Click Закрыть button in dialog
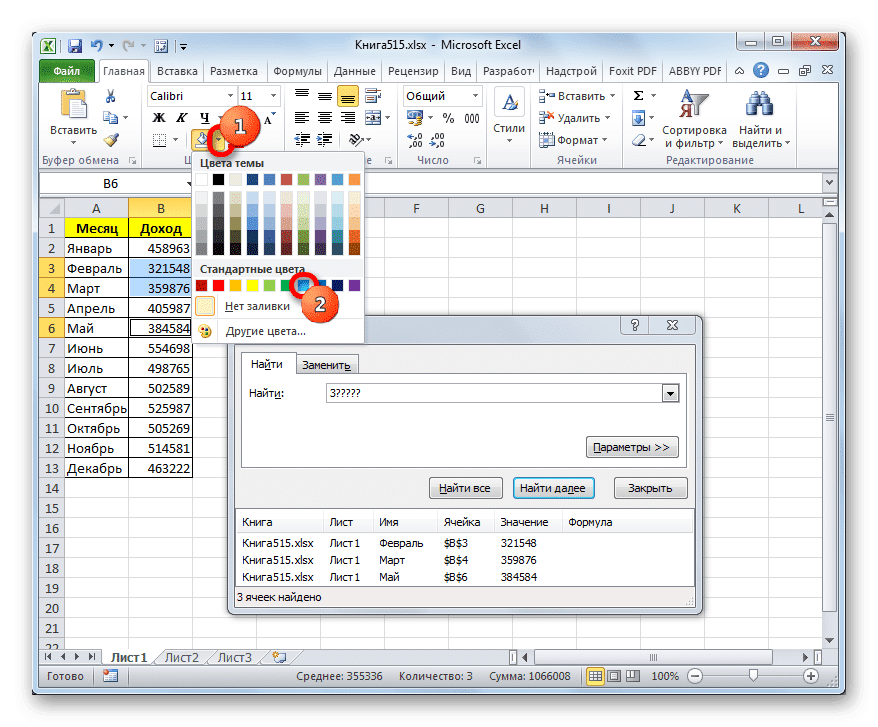Screen dimensions: 878x727 [650, 488]
